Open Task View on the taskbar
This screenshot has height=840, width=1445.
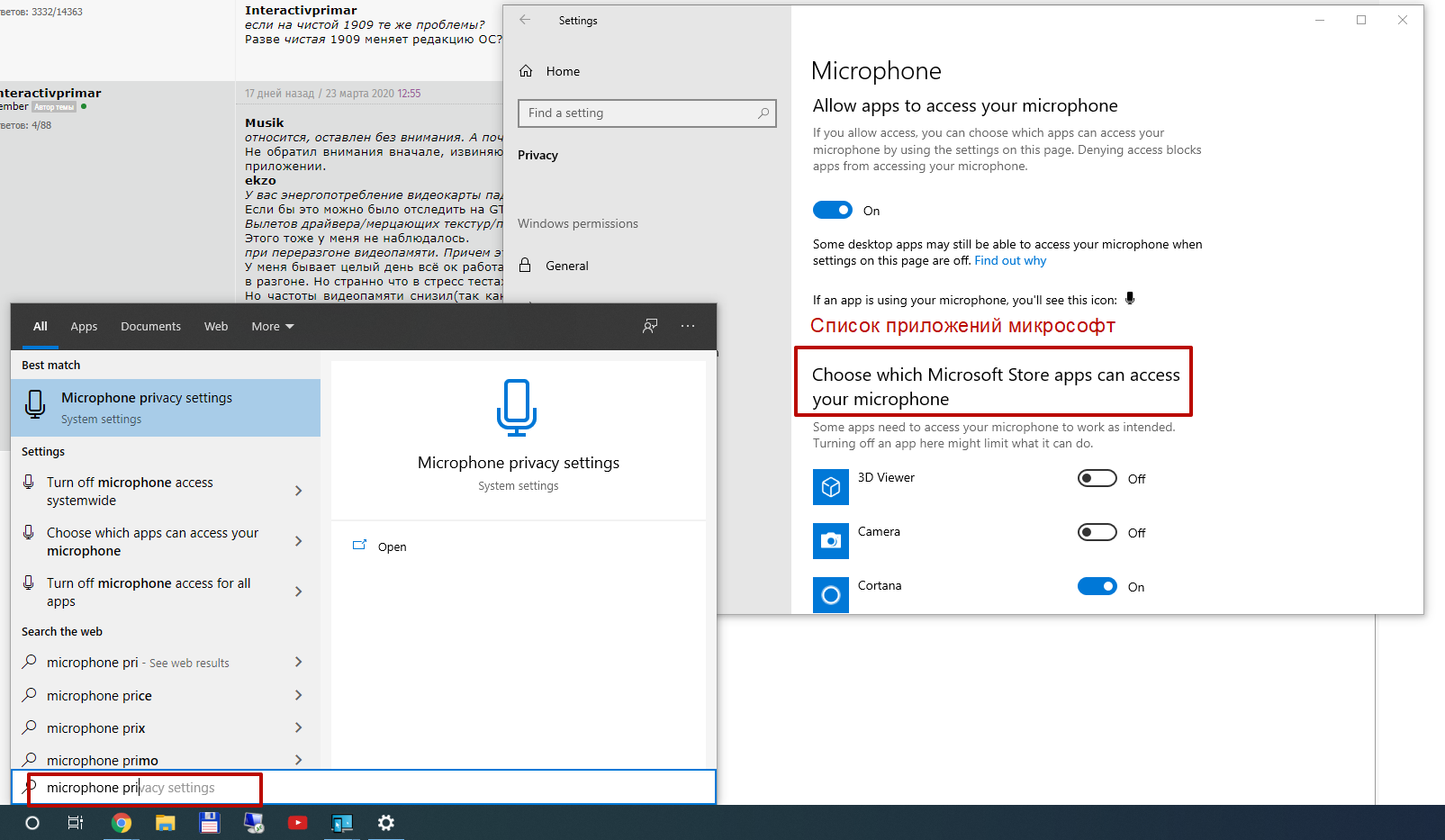pos(76,823)
